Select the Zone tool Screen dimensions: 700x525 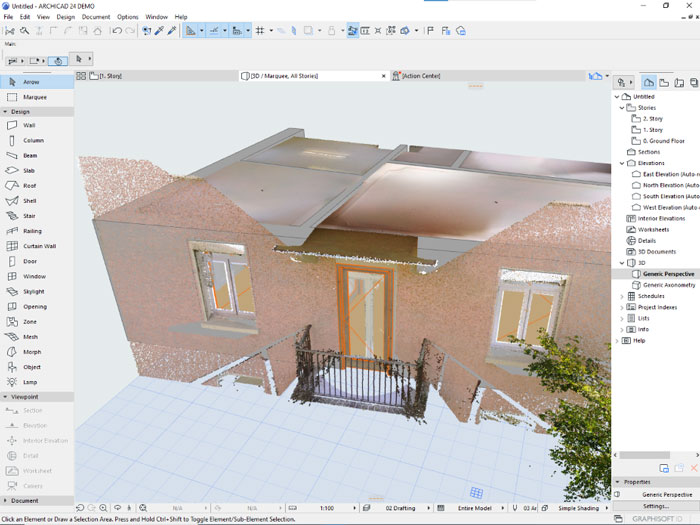37,322
